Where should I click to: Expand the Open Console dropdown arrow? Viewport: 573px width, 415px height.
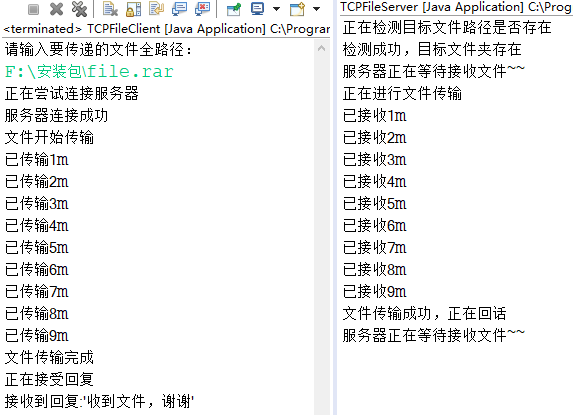click(x=317, y=9)
